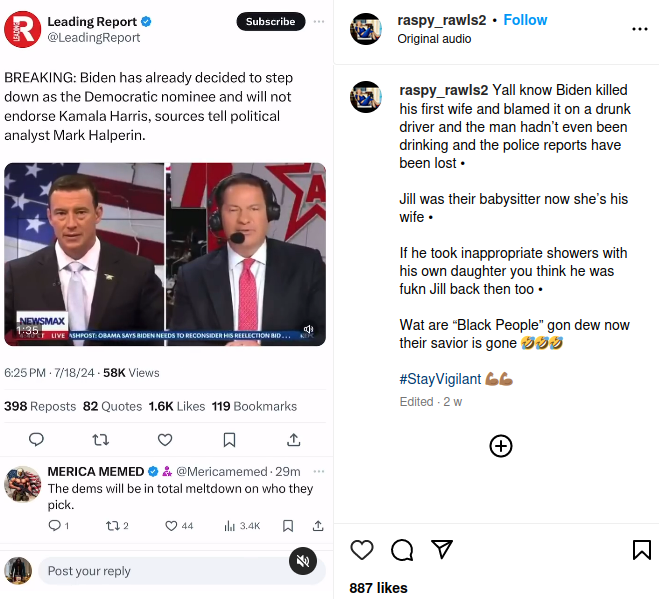Repost the Leading Report tweet
The width and height of the screenshot is (659, 599).
(x=100, y=439)
